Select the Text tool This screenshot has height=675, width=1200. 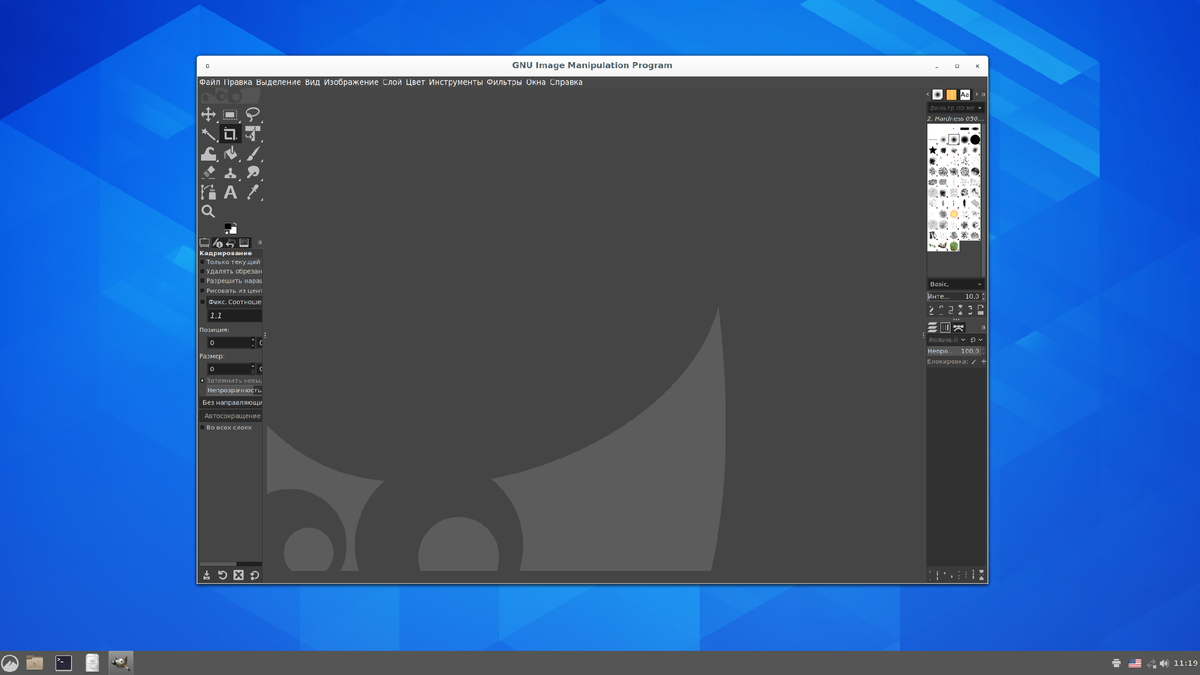pyautogui.click(x=231, y=192)
